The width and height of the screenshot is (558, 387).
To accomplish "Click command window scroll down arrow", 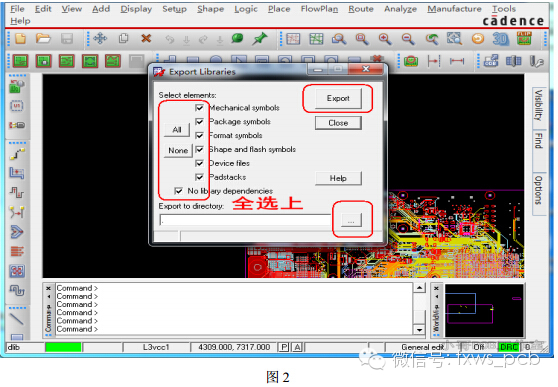I will (x=420, y=330).
